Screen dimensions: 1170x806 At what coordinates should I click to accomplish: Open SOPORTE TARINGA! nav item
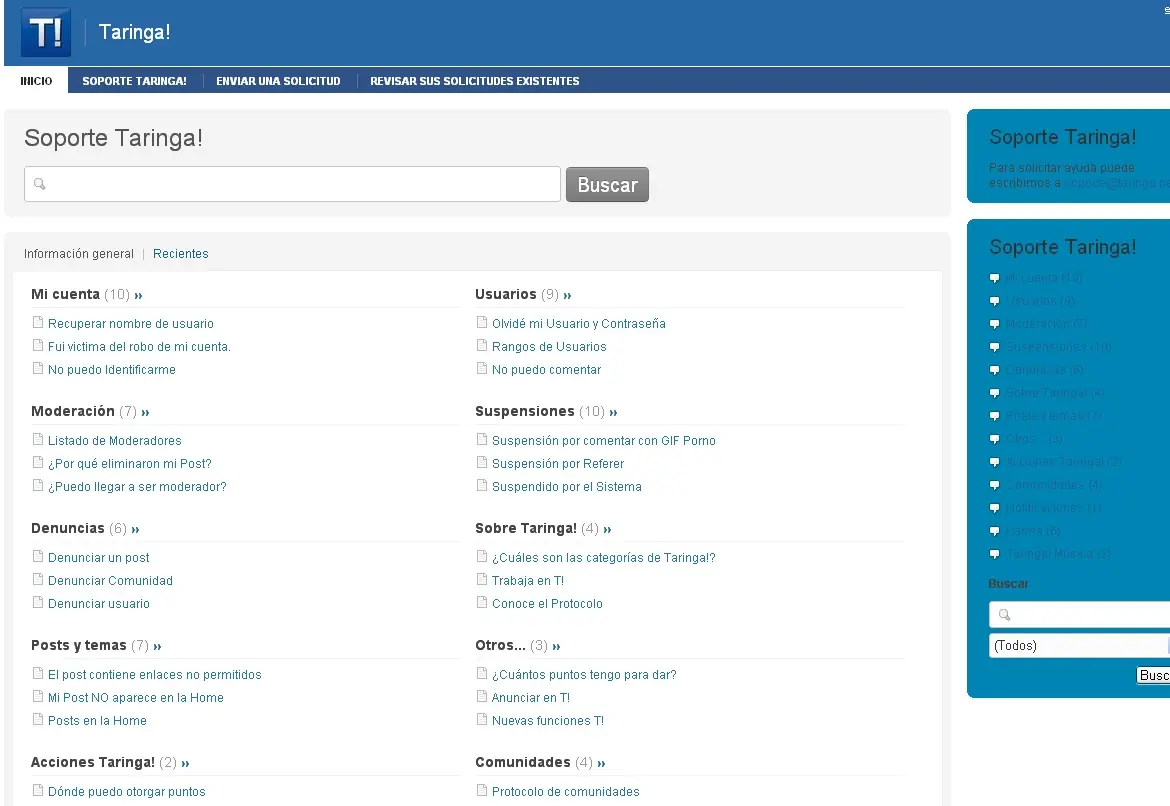[134, 81]
